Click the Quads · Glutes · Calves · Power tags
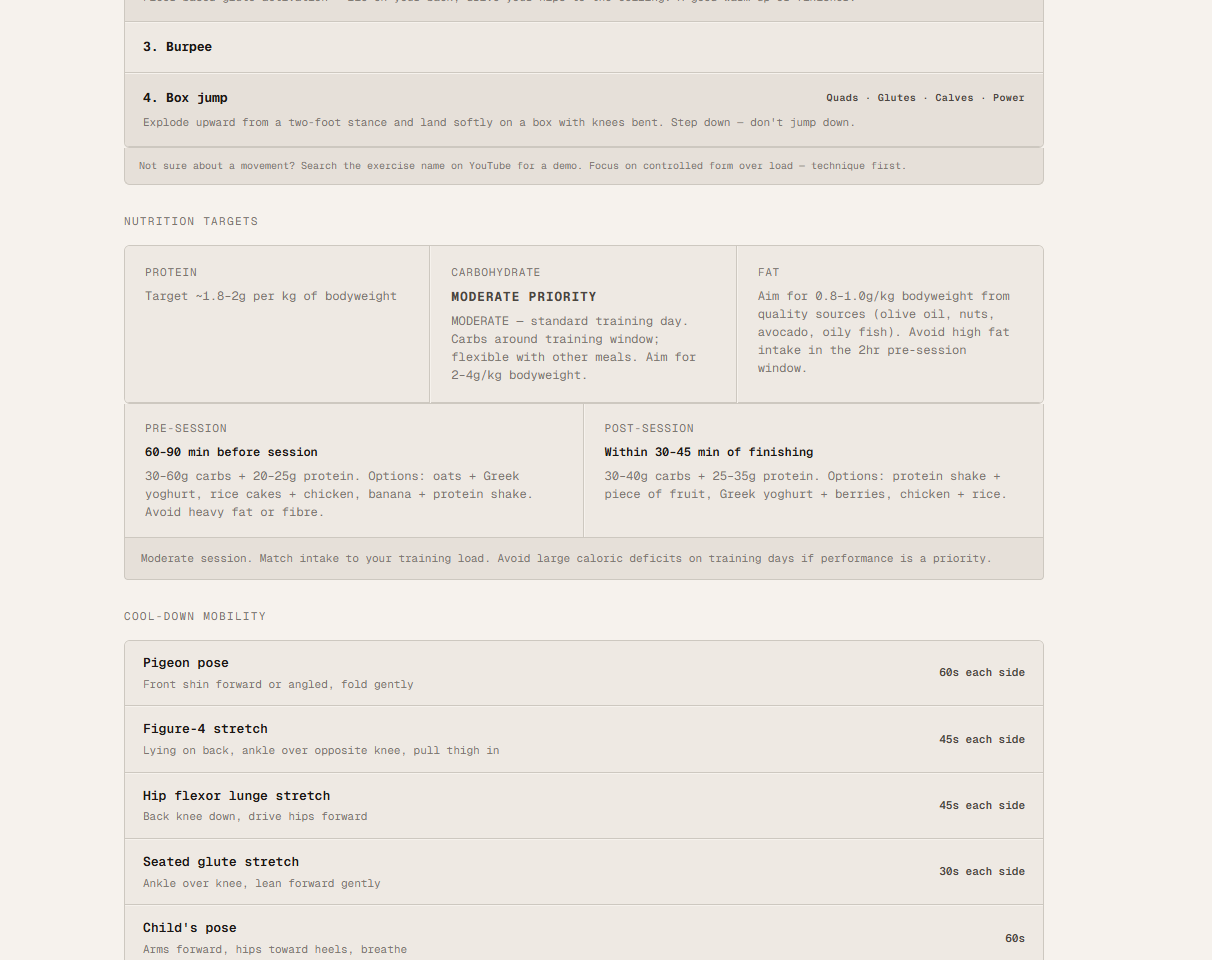The height and width of the screenshot is (960, 1212). click(x=925, y=98)
